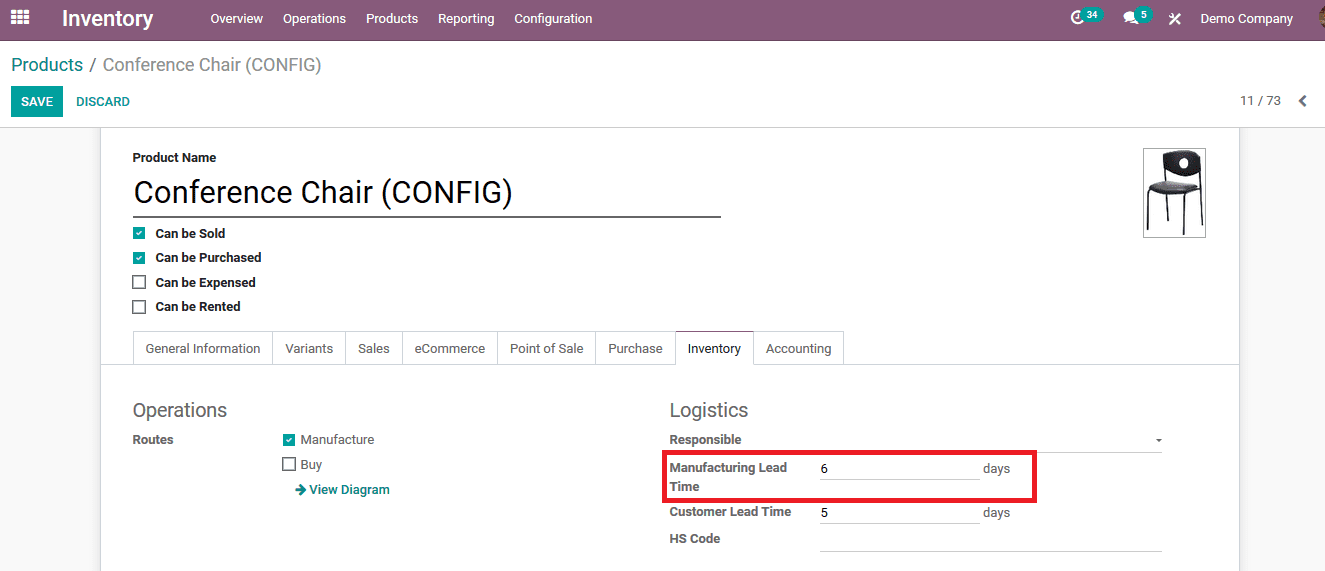Select the Inventory tab
Viewport: 1325px width, 571px height.
(714, 348)
